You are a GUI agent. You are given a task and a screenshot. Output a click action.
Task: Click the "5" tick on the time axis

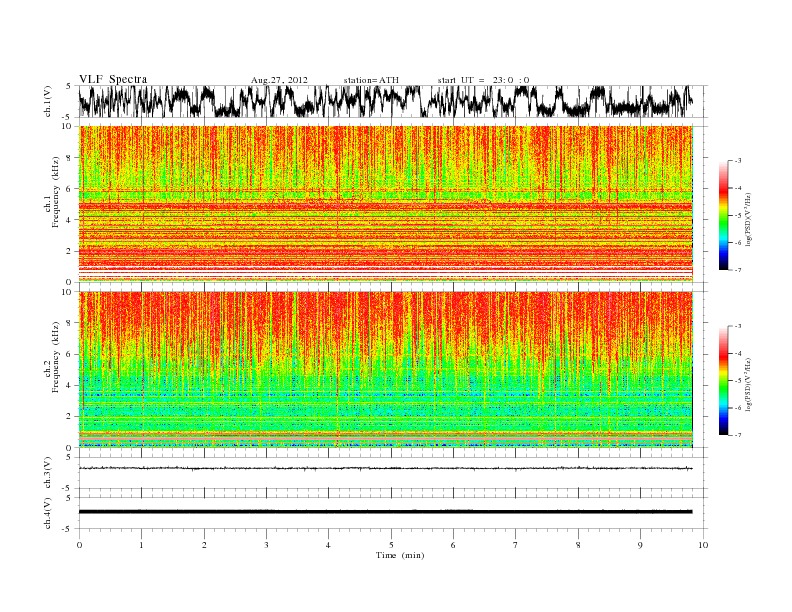[391, 545]
